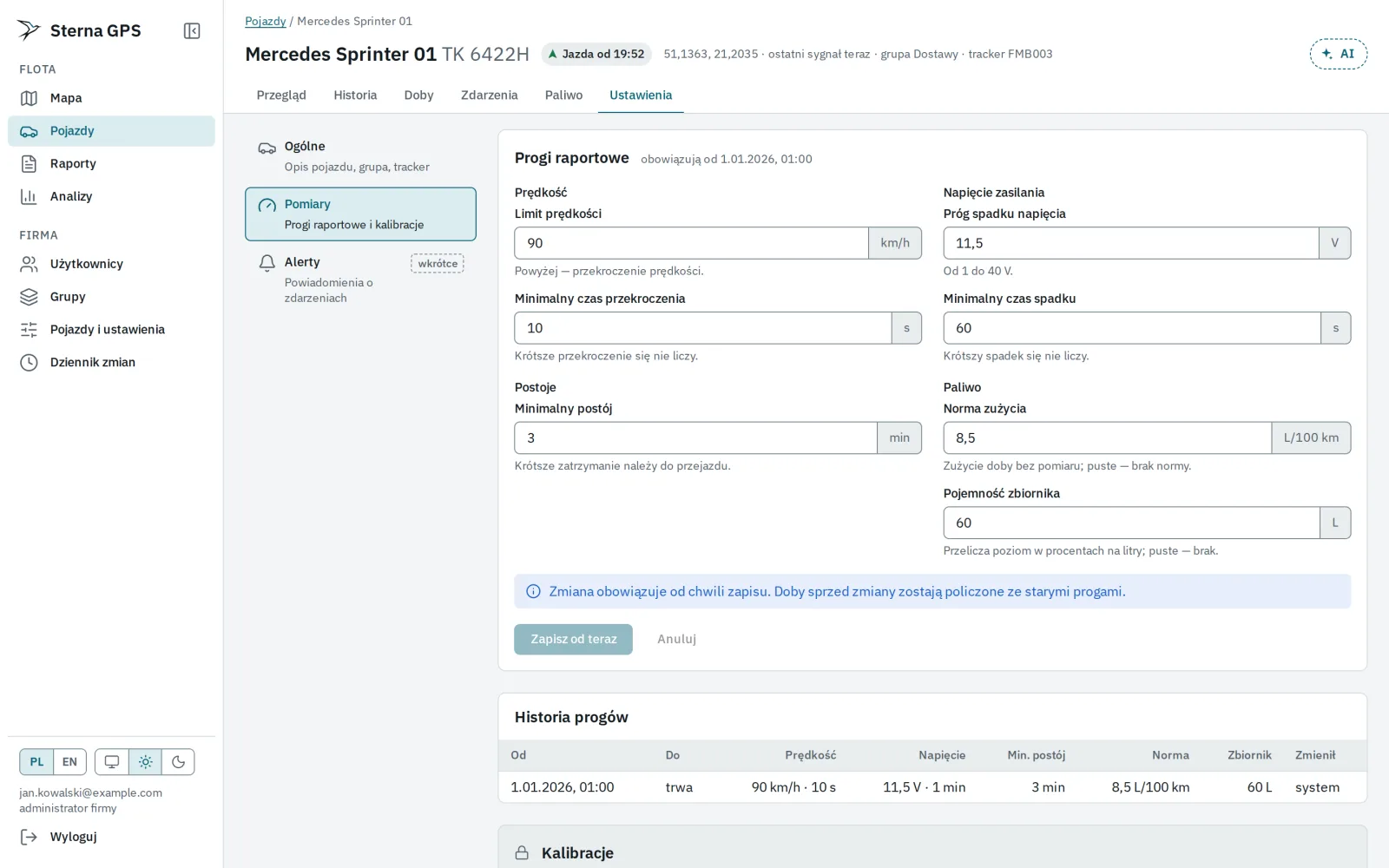Click the Wyloguj logout icon
This screenshot has width=1389, height=868.
tap(29, 837)
